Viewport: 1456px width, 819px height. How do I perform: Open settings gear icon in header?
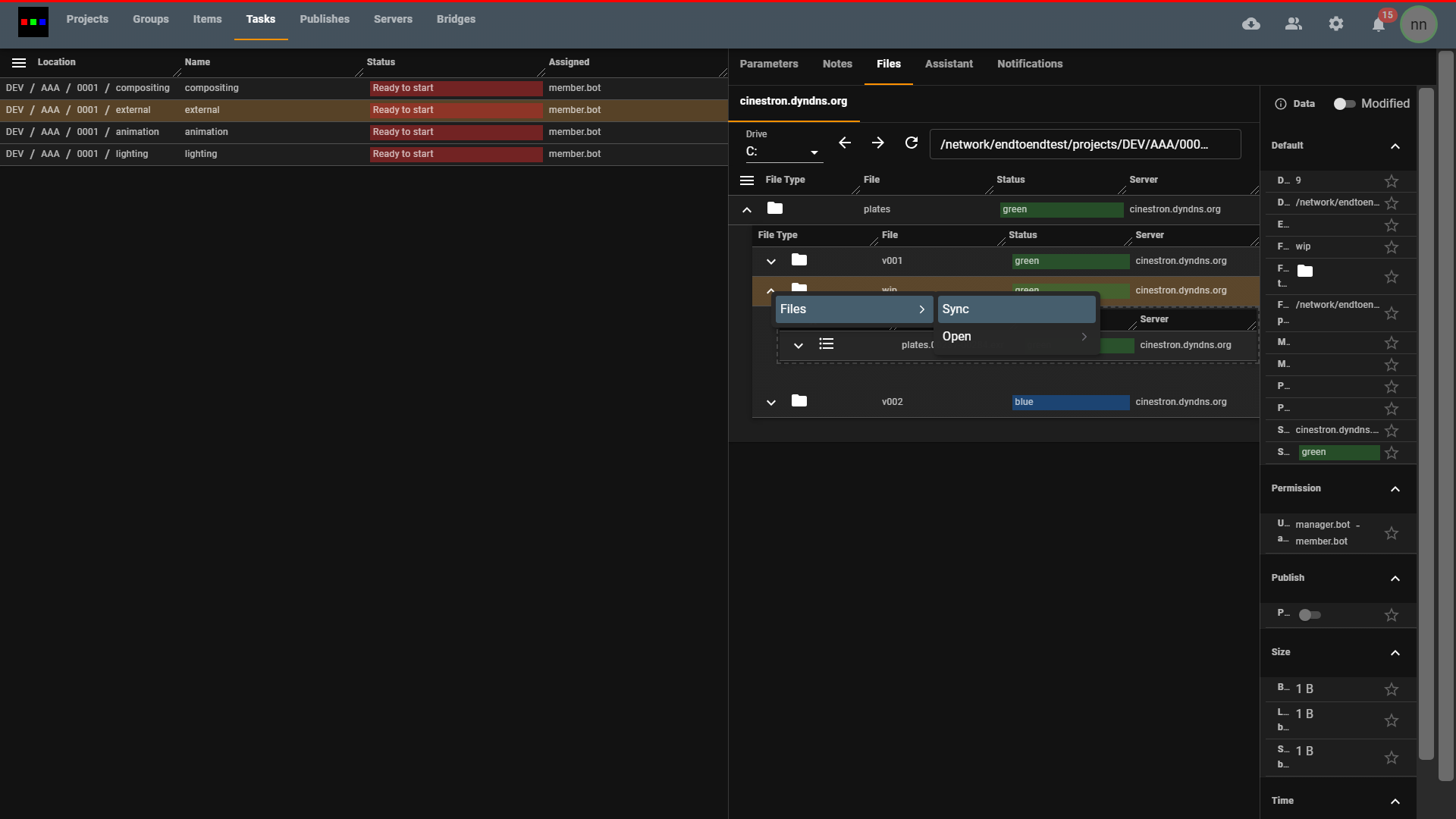[x=1336, y=24]
